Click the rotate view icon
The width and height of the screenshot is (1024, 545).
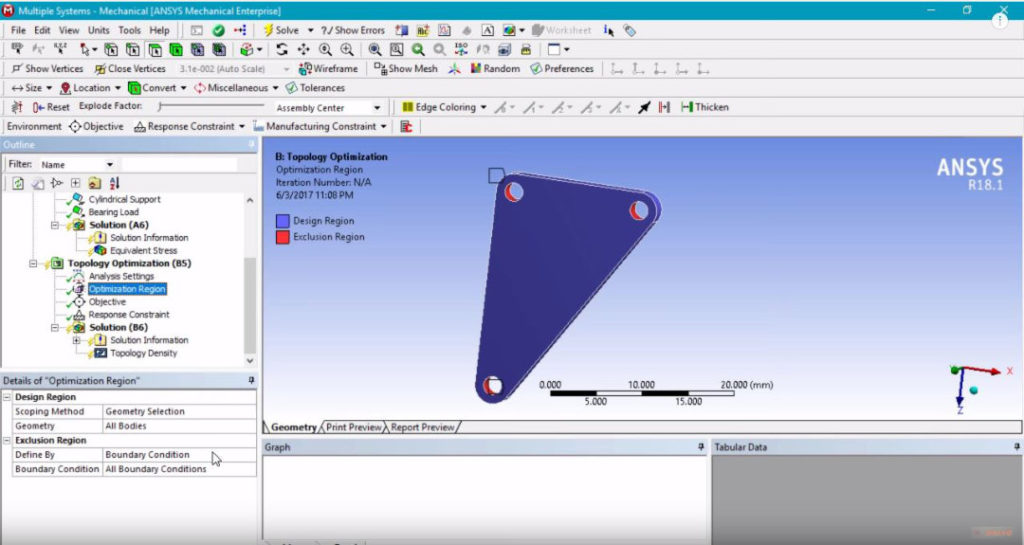pyautogui.click(x=281, y=49)
